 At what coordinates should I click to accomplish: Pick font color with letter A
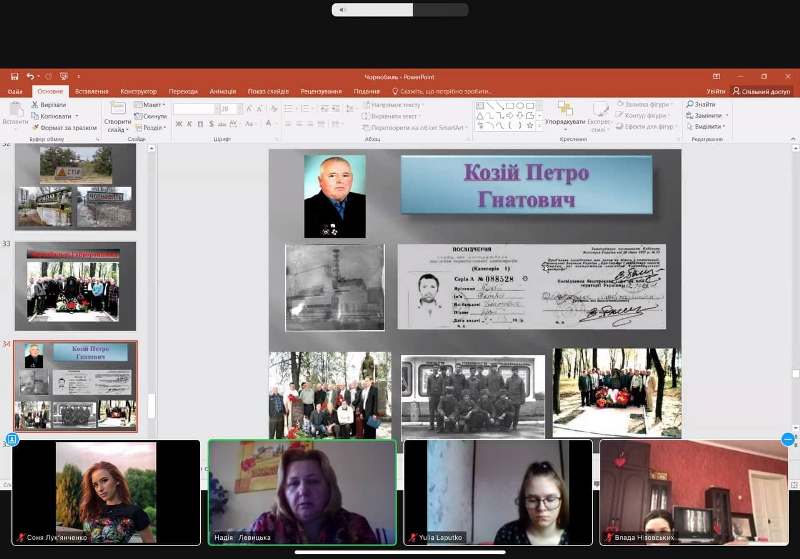[x=268, y=124]
